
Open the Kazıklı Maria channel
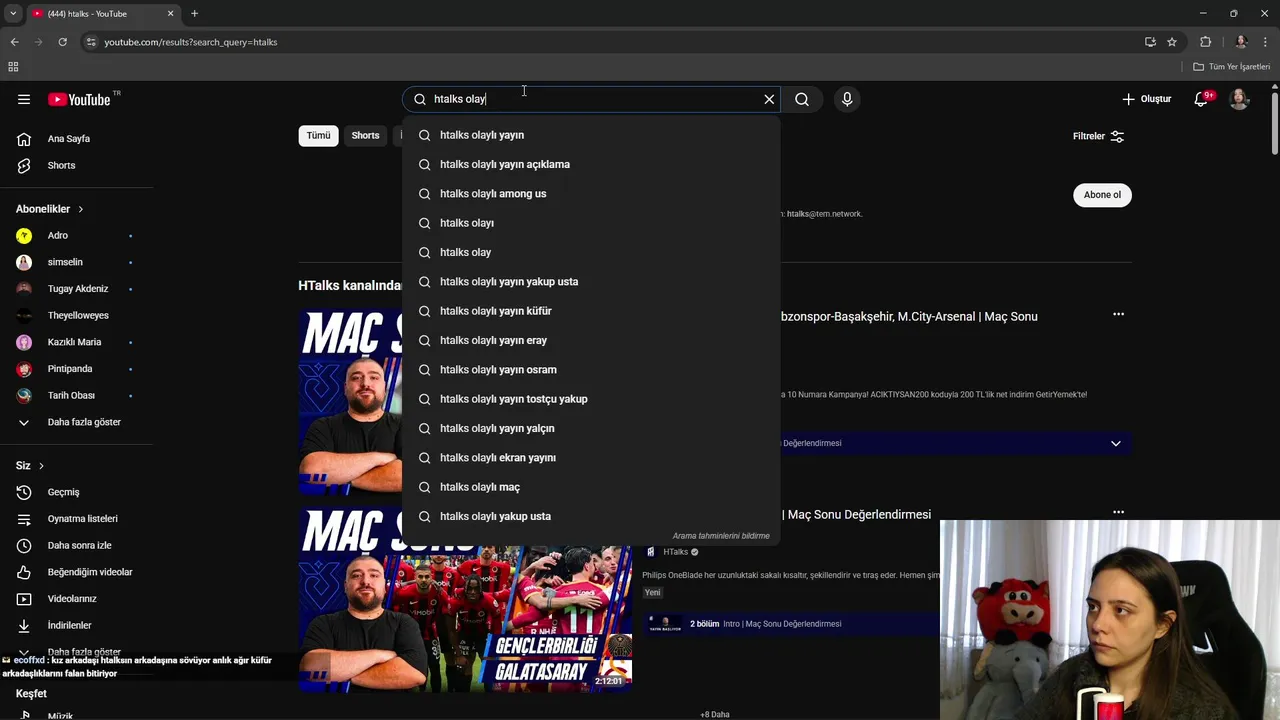click(x=76, y=342)
